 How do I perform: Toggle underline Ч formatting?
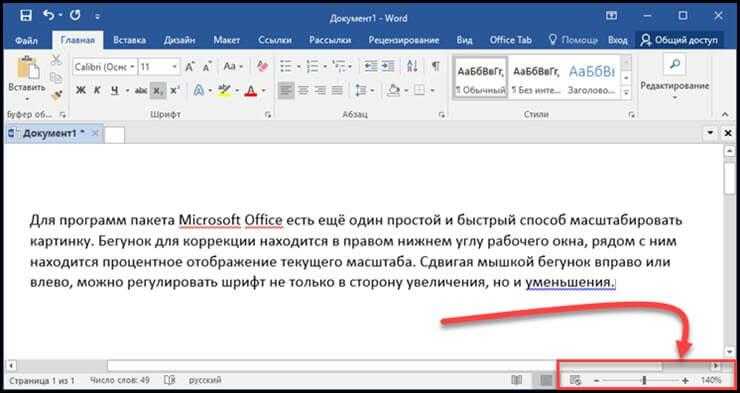pos(114,91)
